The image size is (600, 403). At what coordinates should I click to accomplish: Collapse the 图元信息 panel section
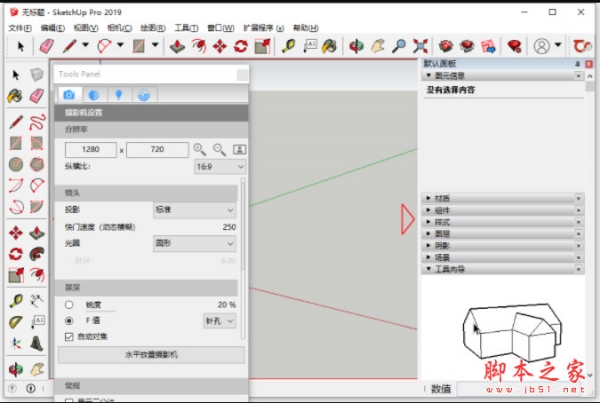(503, 76)
